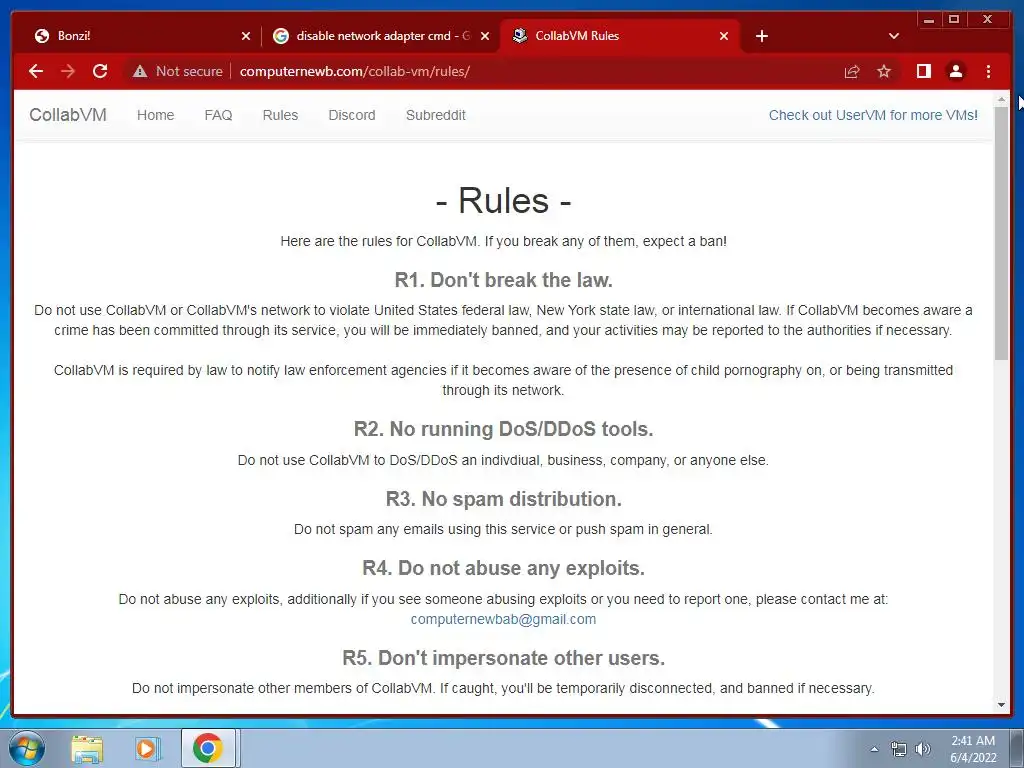Click the address bar URL
Image resolution: width=1024 pixels, height=768 pixels.
tap(355, 71)
